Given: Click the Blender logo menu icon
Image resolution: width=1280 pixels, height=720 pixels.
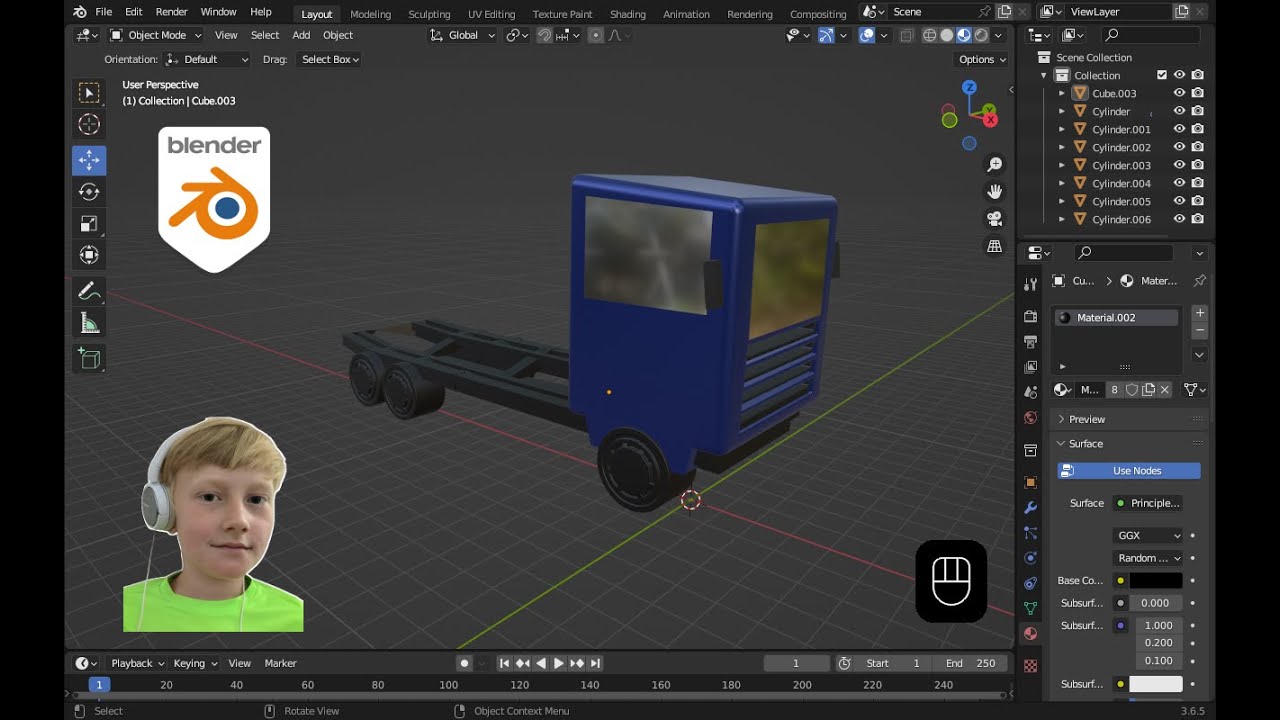Looking at the screenshot, I should 80,12.
